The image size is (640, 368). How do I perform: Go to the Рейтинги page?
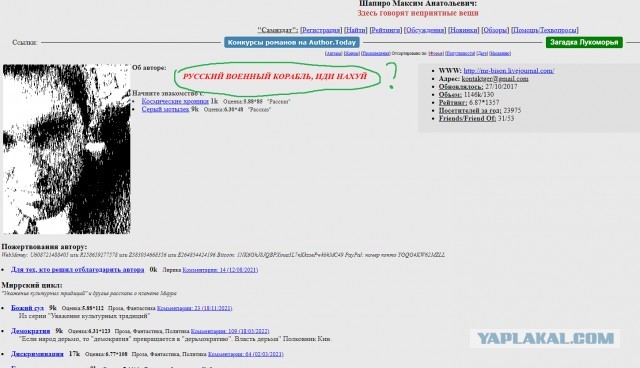tap(386, 30)
